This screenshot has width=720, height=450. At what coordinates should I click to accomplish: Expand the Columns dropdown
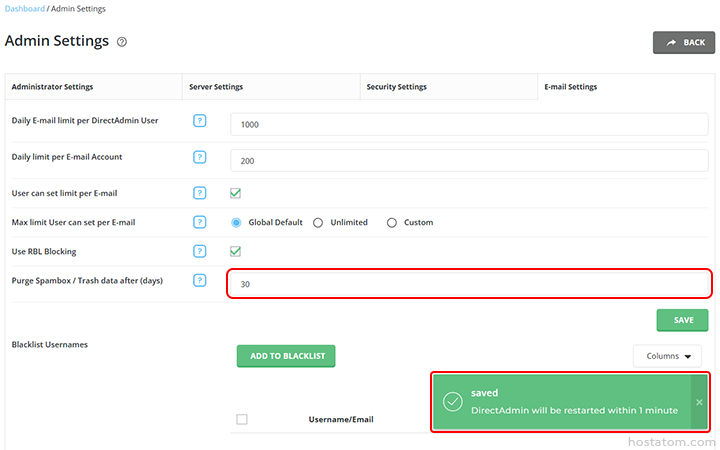point(667,356)
